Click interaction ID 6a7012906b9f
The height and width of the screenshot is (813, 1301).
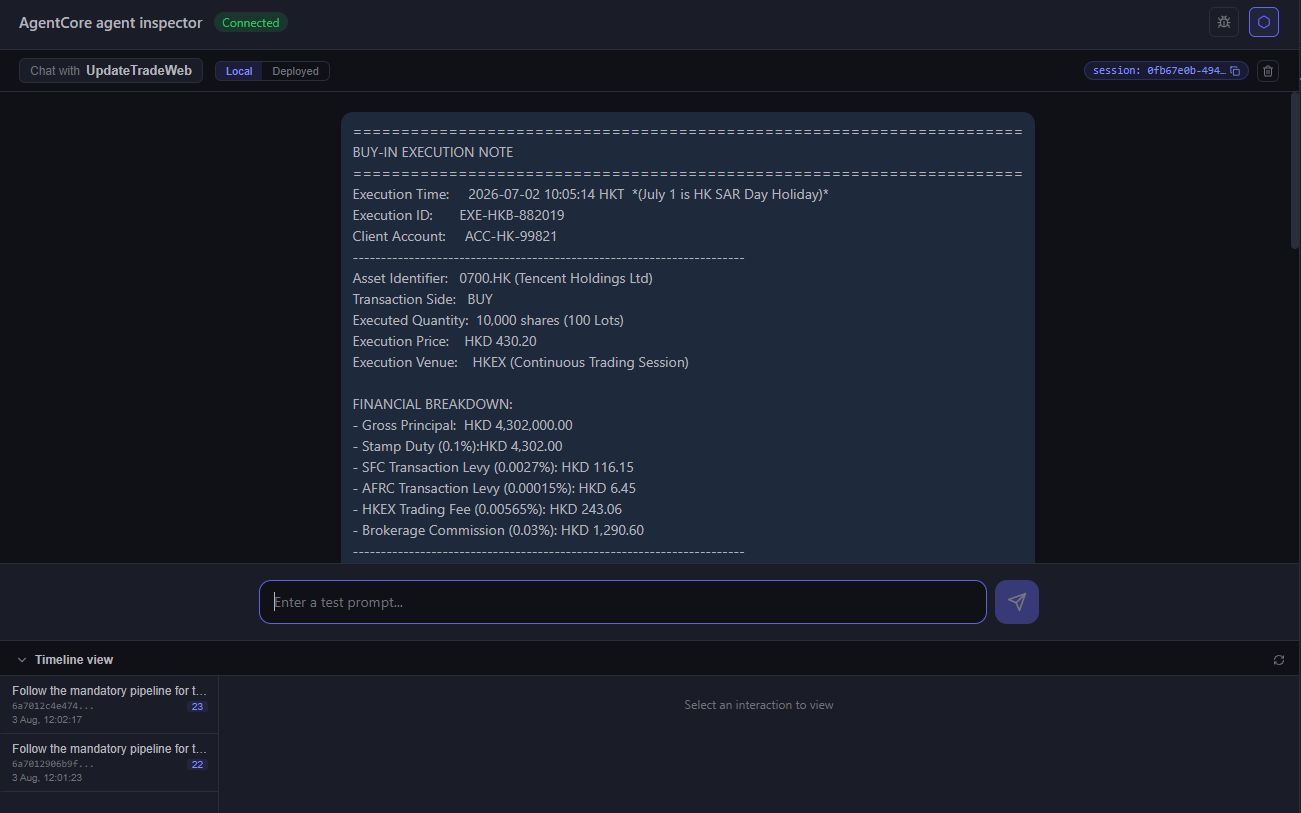[53, 764]
